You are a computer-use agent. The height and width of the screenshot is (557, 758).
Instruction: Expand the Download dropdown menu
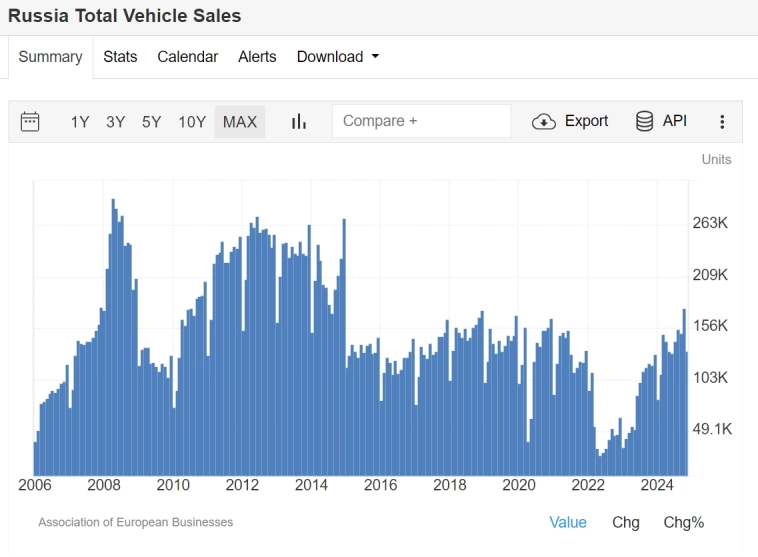338,57
